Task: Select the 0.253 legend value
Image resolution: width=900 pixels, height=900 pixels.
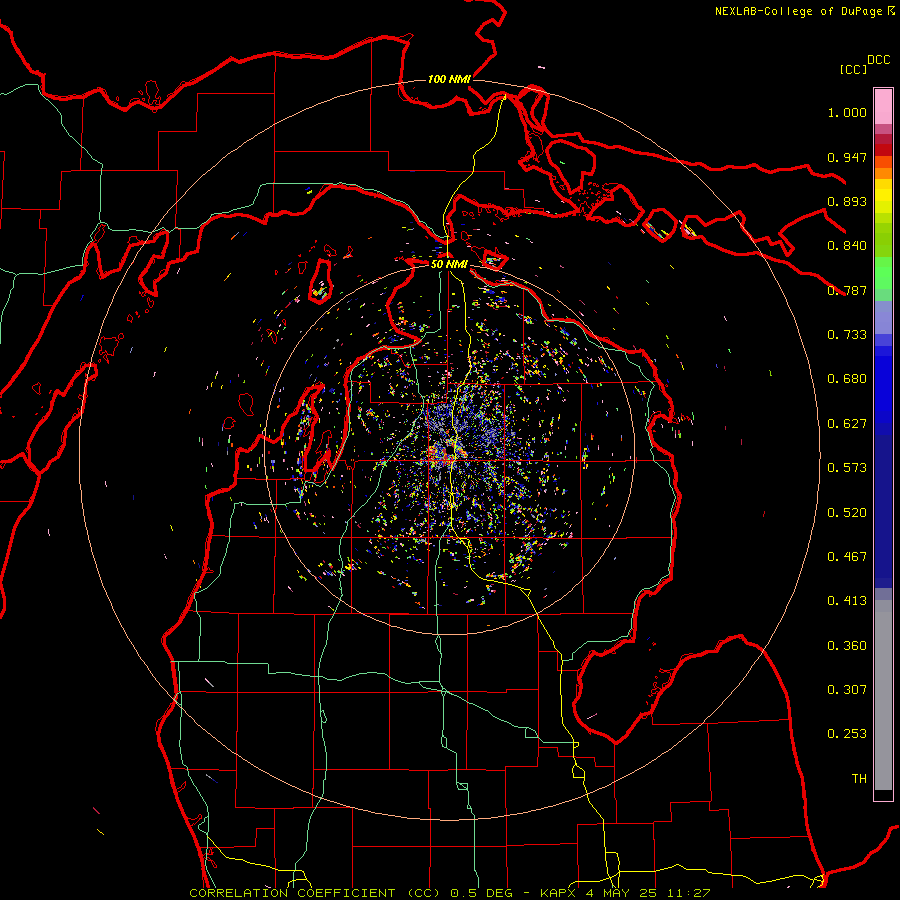Action: point(847,734)
